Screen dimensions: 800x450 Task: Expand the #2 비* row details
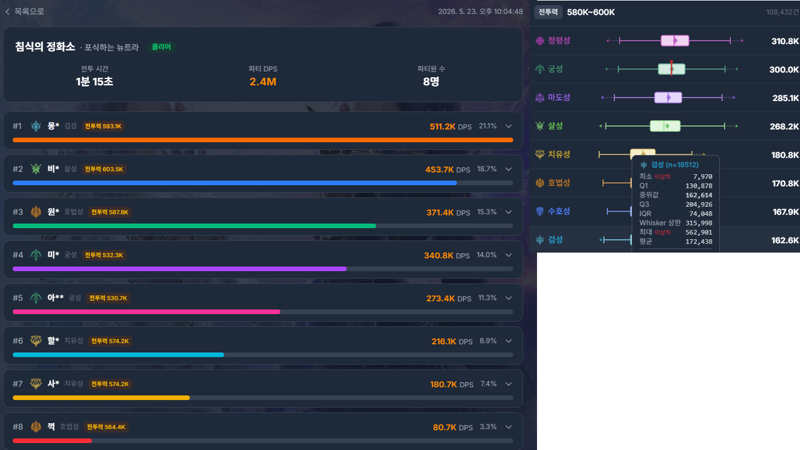point(509,169)
